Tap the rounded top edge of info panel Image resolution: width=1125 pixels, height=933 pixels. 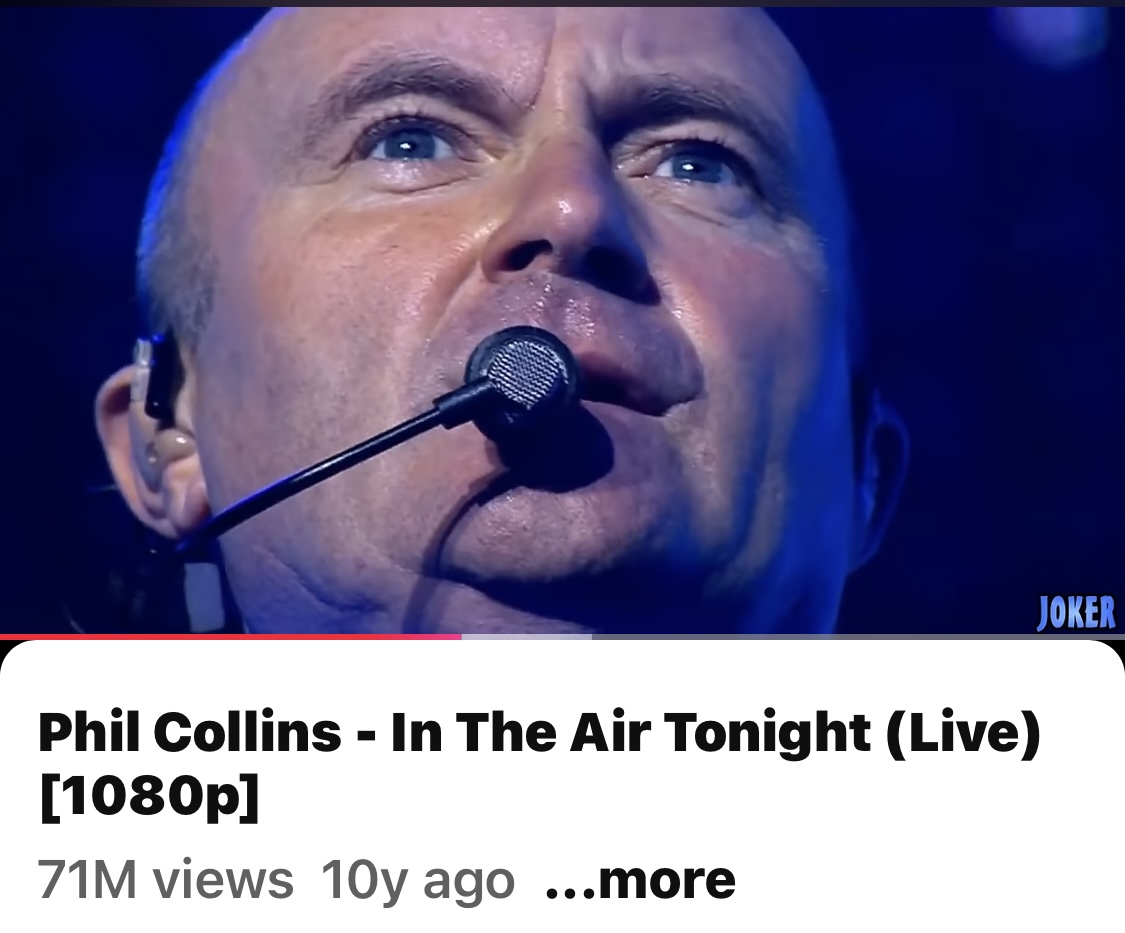[562, 644]
